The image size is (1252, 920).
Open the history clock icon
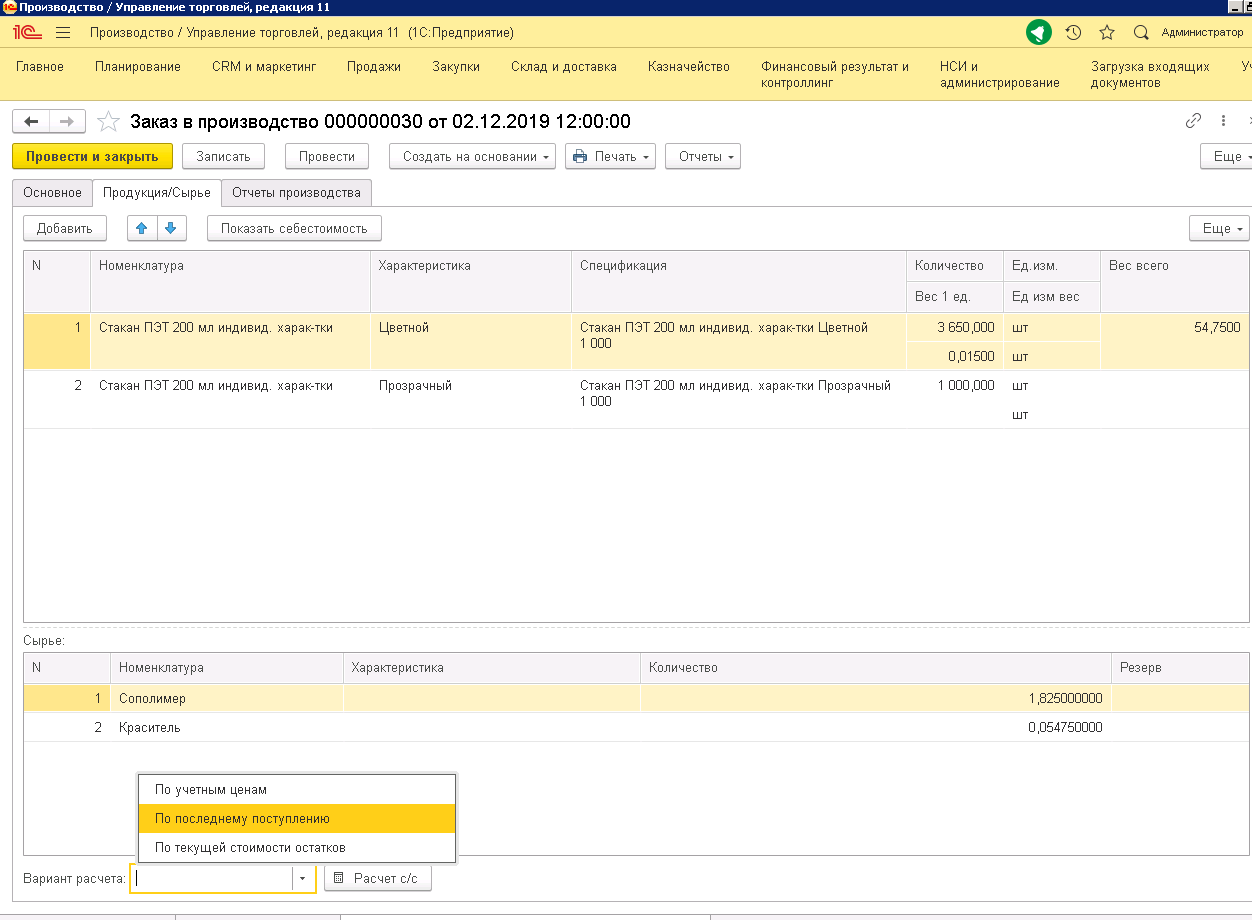(1073, 33)
